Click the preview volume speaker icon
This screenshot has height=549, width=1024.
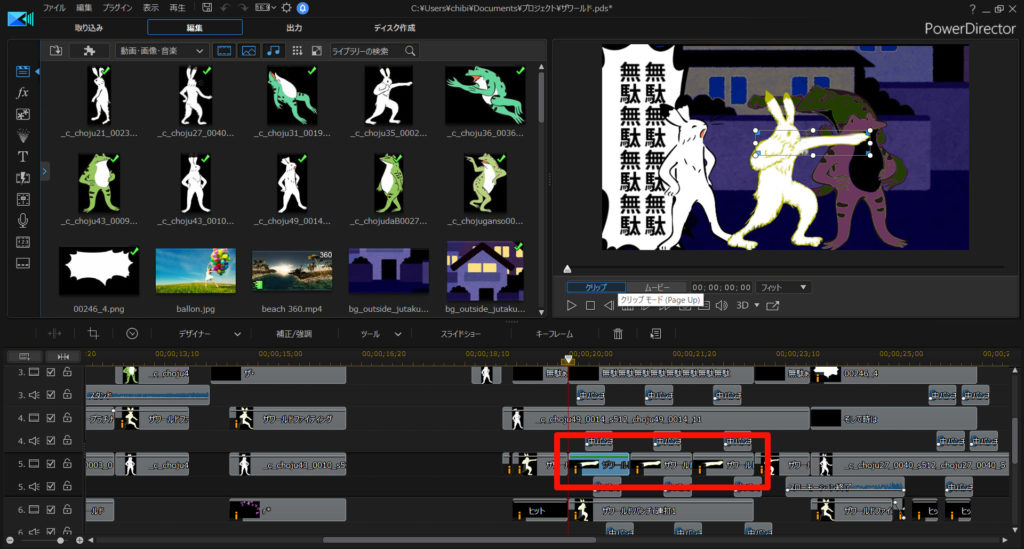click(722, 306)
